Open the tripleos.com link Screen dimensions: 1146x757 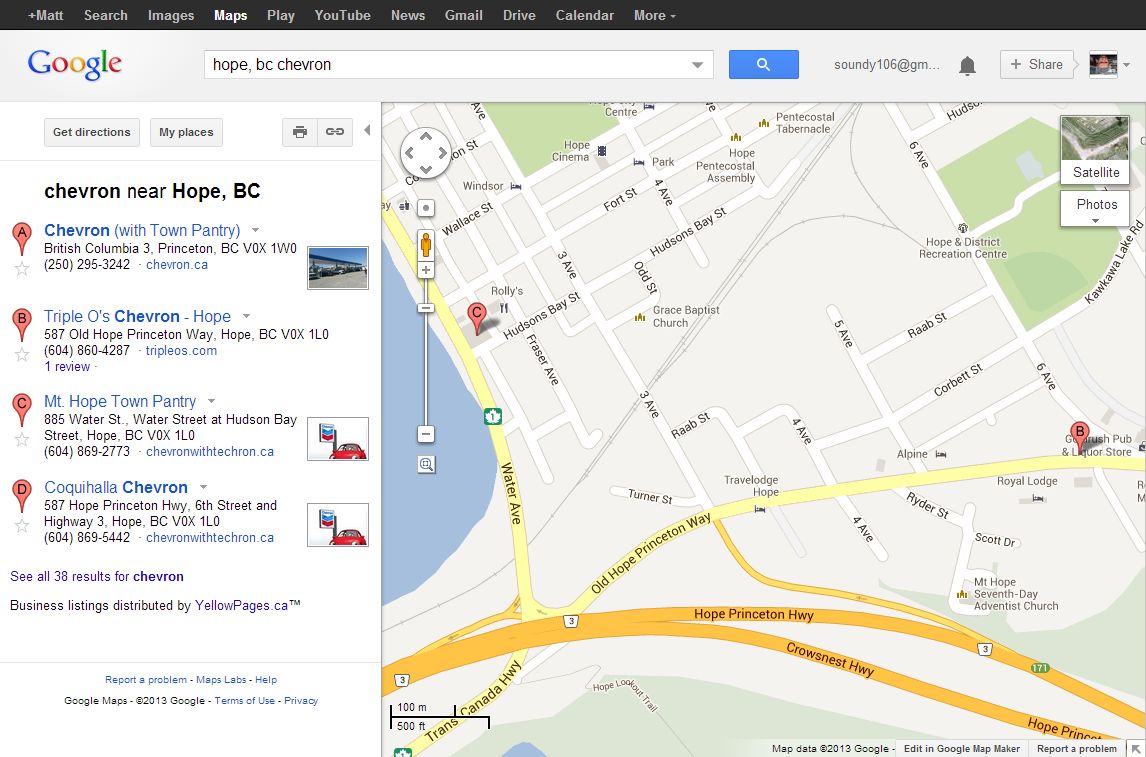pos(181,351)
